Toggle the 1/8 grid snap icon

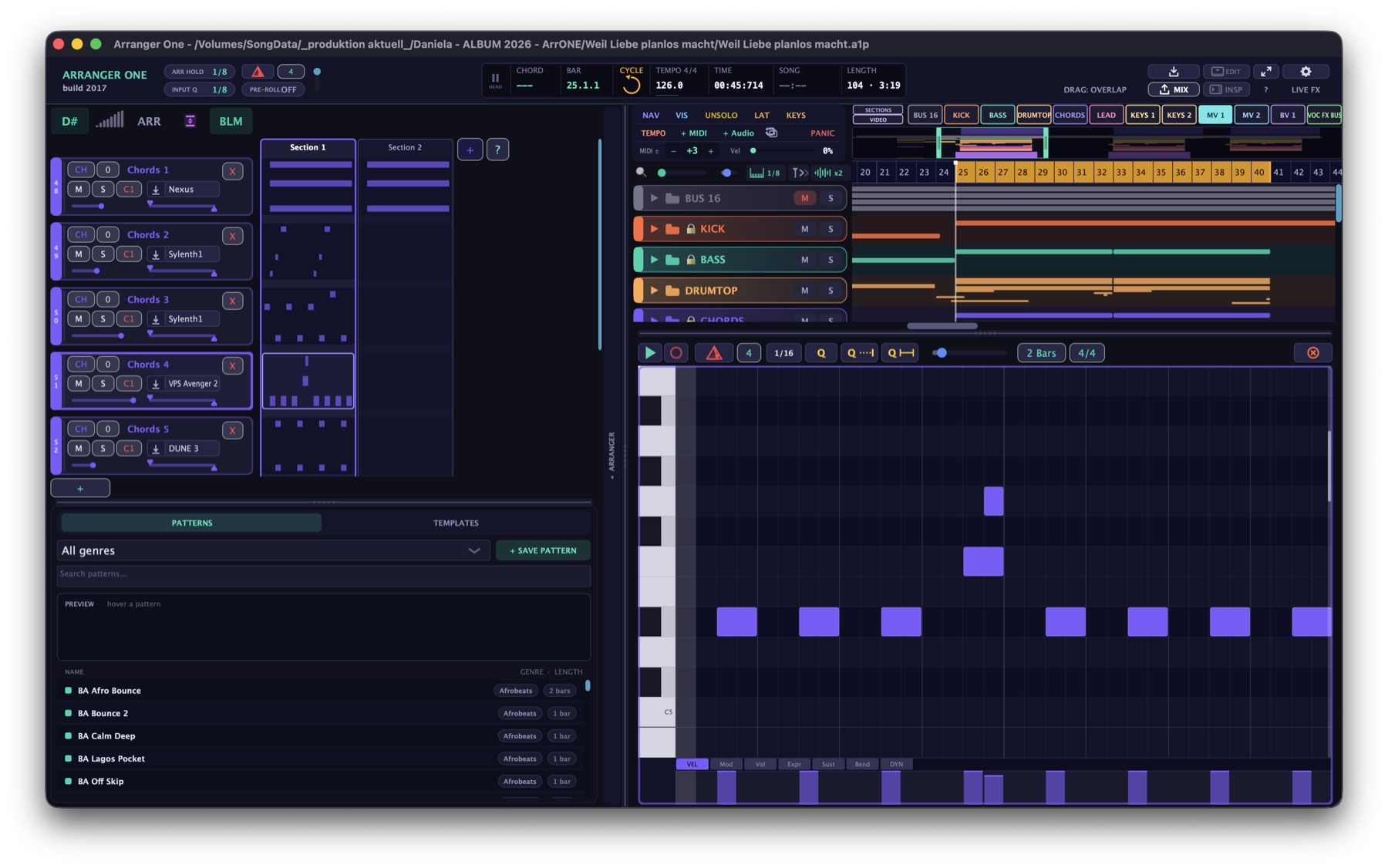pos(765,173)
